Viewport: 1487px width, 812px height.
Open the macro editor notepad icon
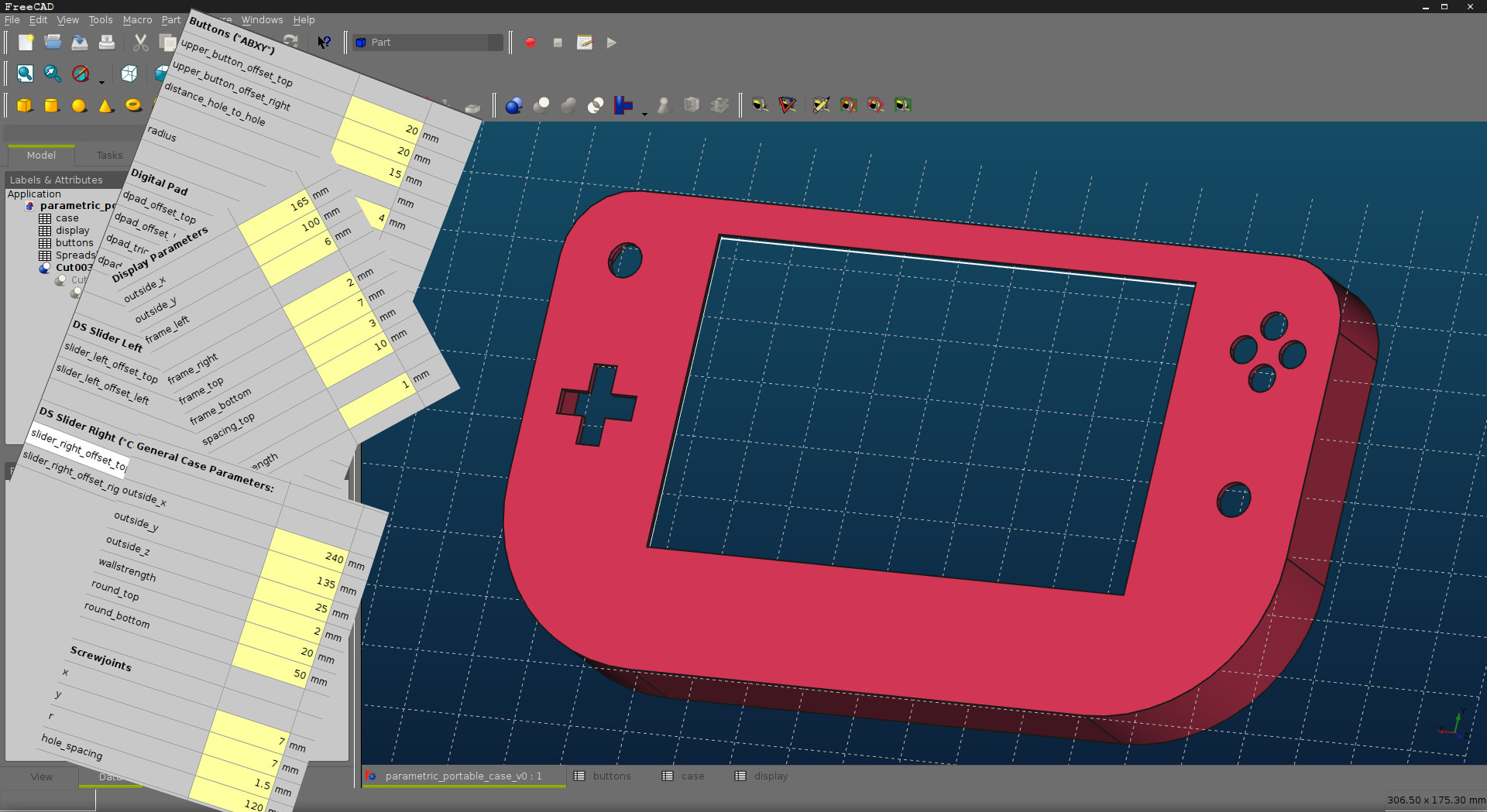point(585,43)
